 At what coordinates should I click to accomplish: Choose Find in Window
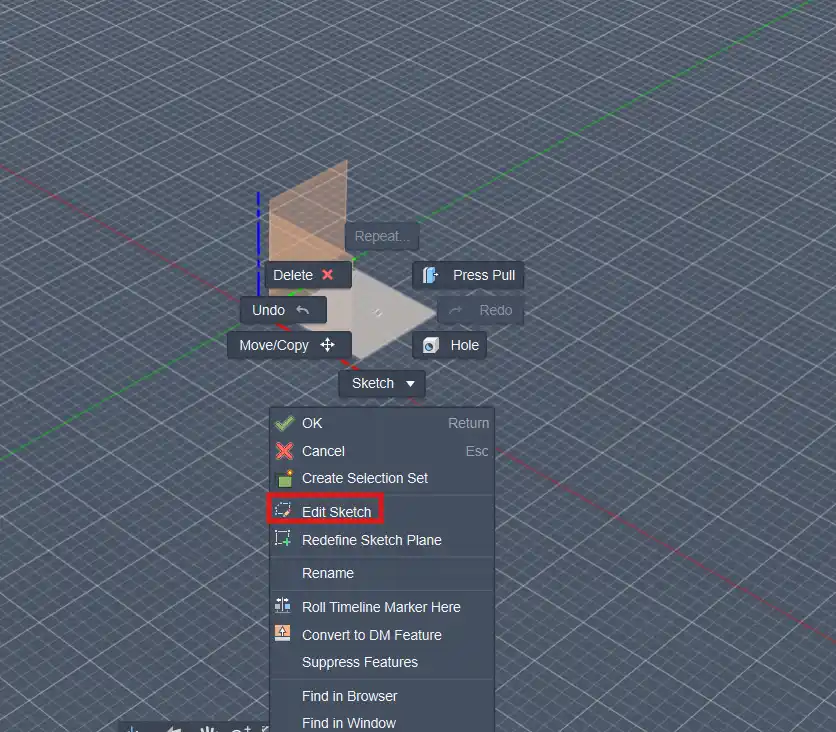pos(382,723)
